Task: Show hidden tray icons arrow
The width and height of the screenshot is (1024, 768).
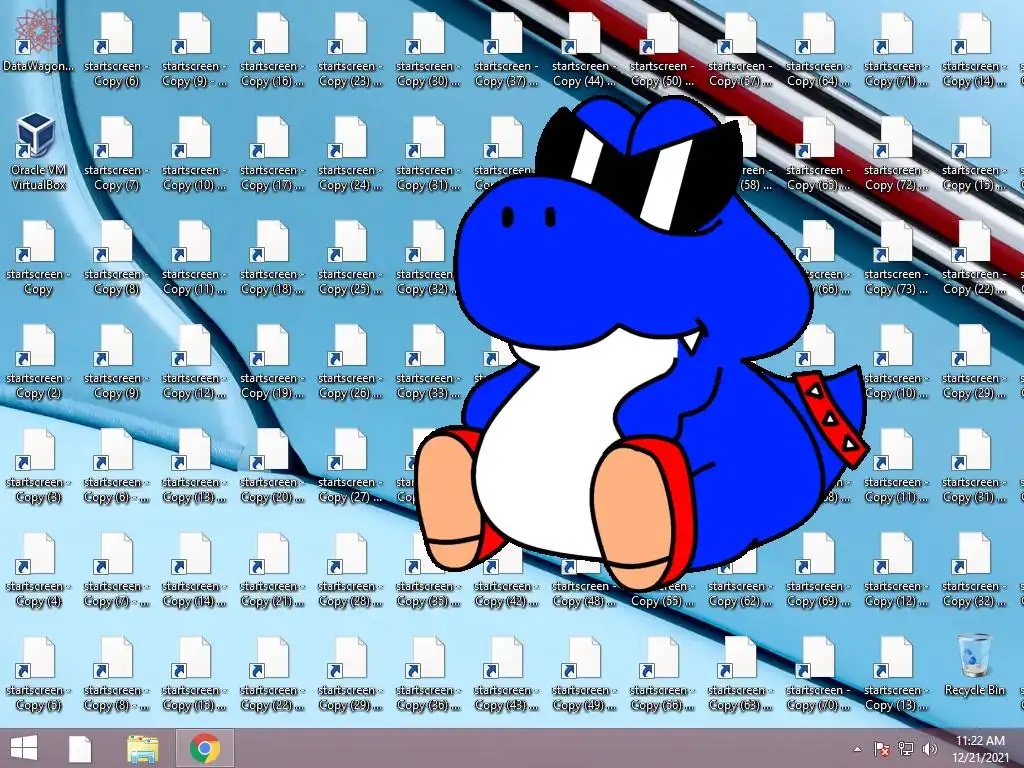Action: [857, 749]
